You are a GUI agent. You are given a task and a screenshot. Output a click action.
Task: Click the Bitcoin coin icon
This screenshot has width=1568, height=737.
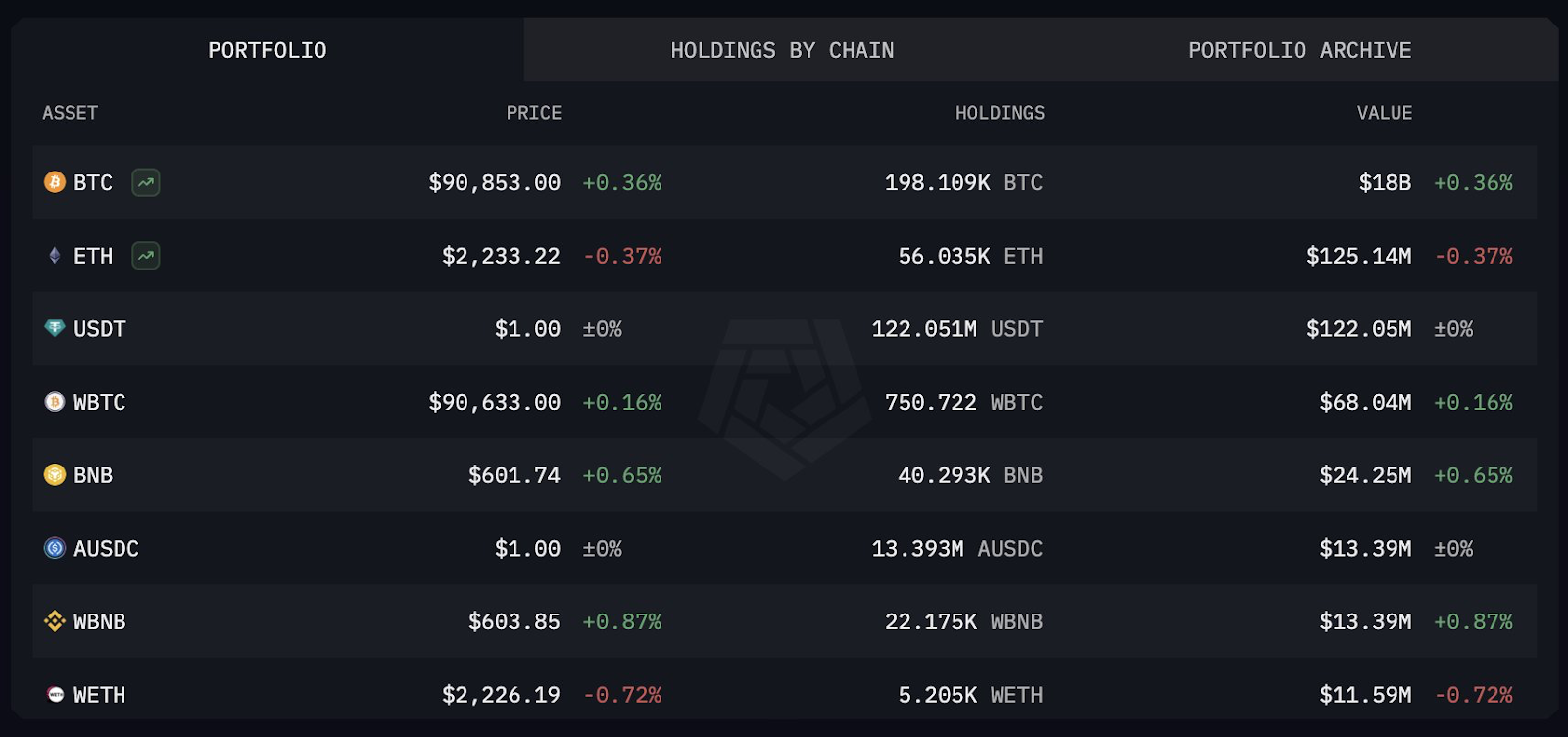55,182
